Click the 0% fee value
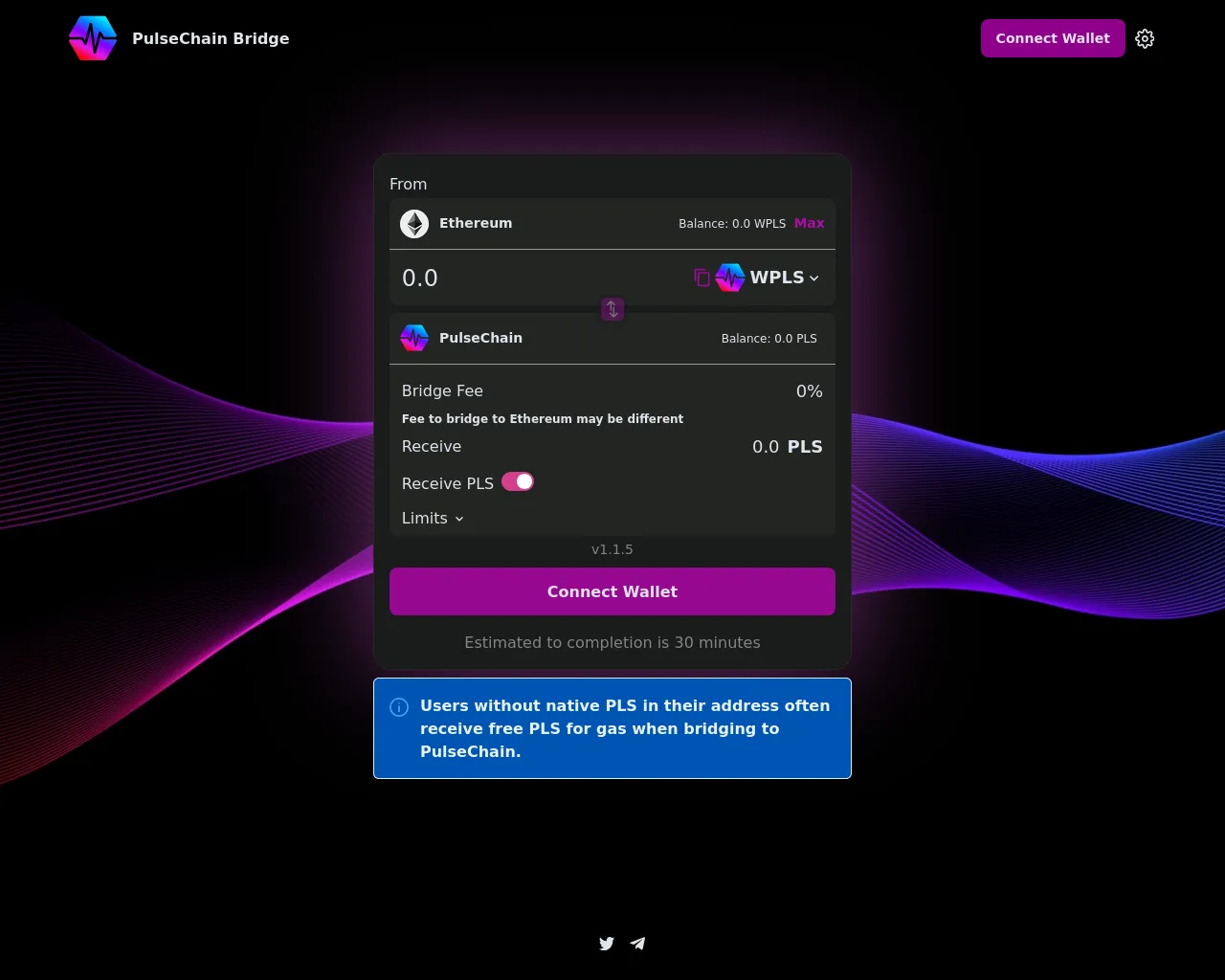 [810, 390]
